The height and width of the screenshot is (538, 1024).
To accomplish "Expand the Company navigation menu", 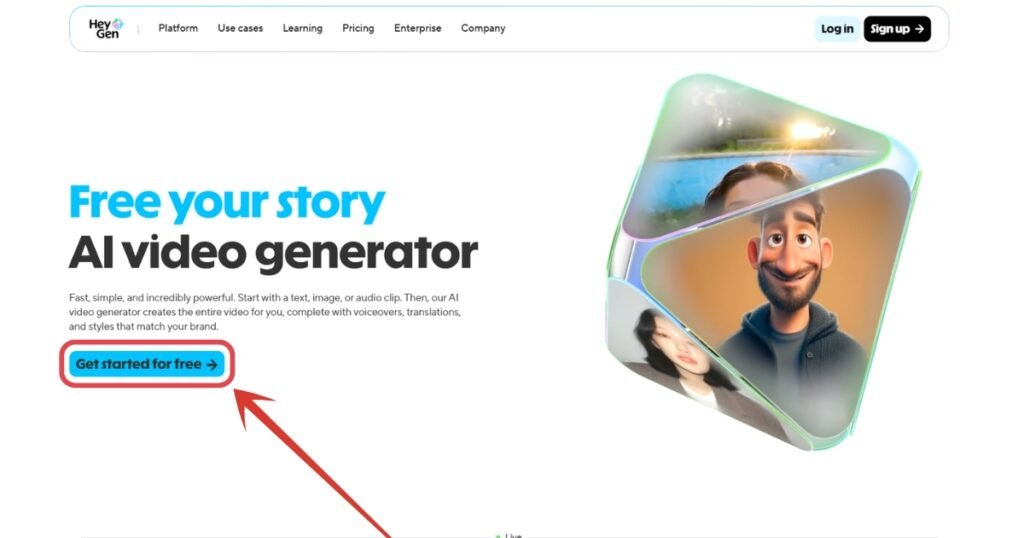I will point(483,29).
